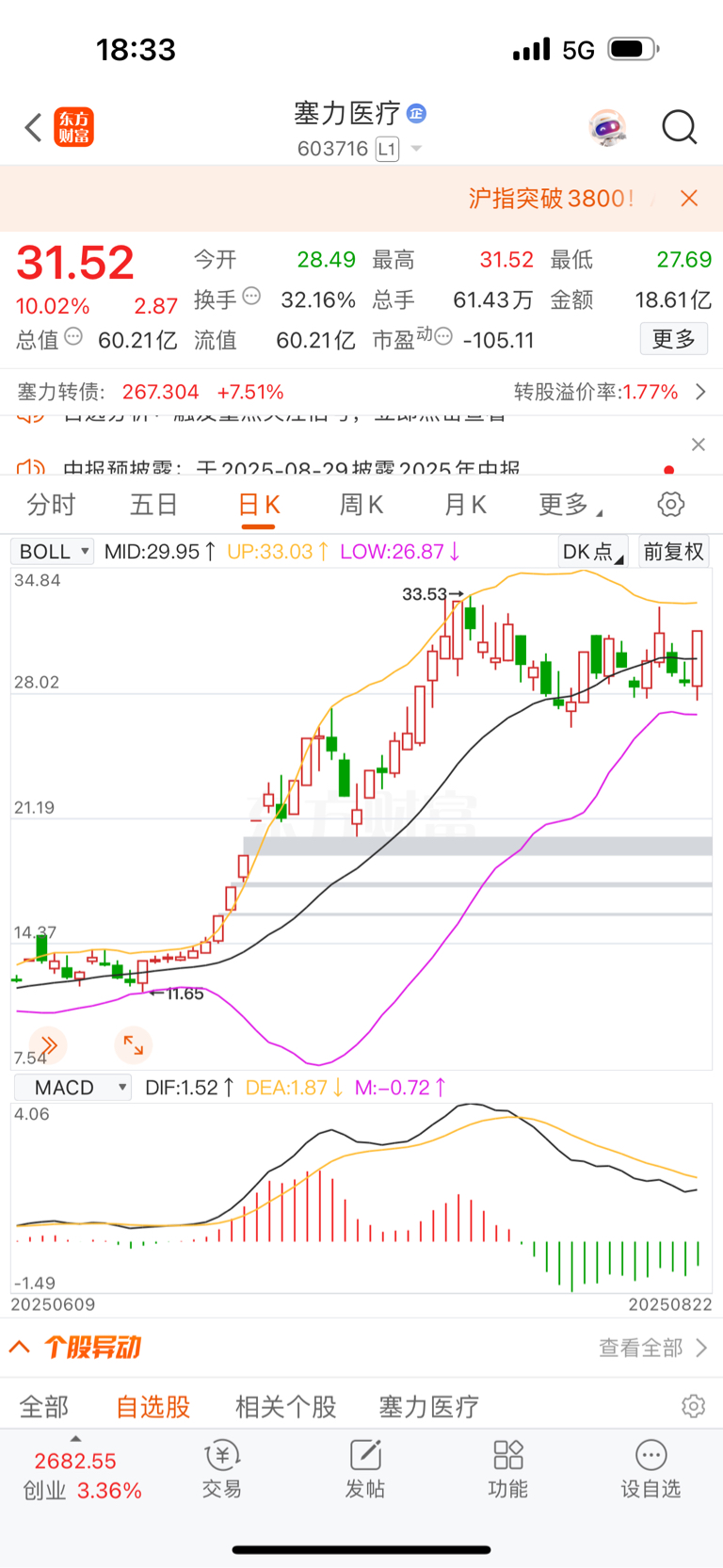This screenshot has height=1568, width=723.
Task: Open the 交易 trade icon
Action: 222,1469
